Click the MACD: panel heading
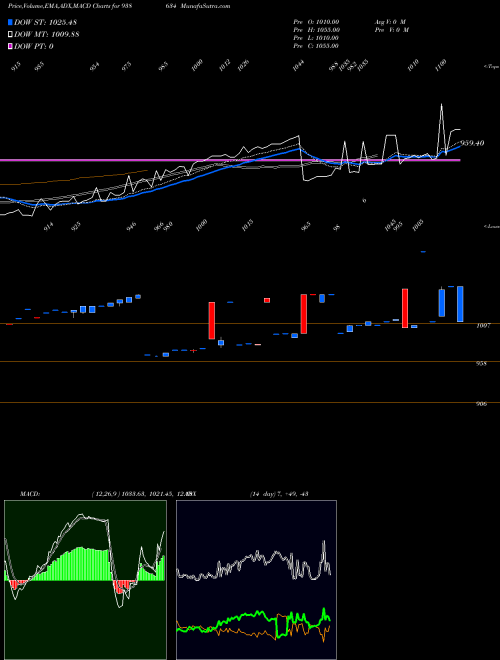The width and height of the screenshot is (500, 660). coord(30,494)
